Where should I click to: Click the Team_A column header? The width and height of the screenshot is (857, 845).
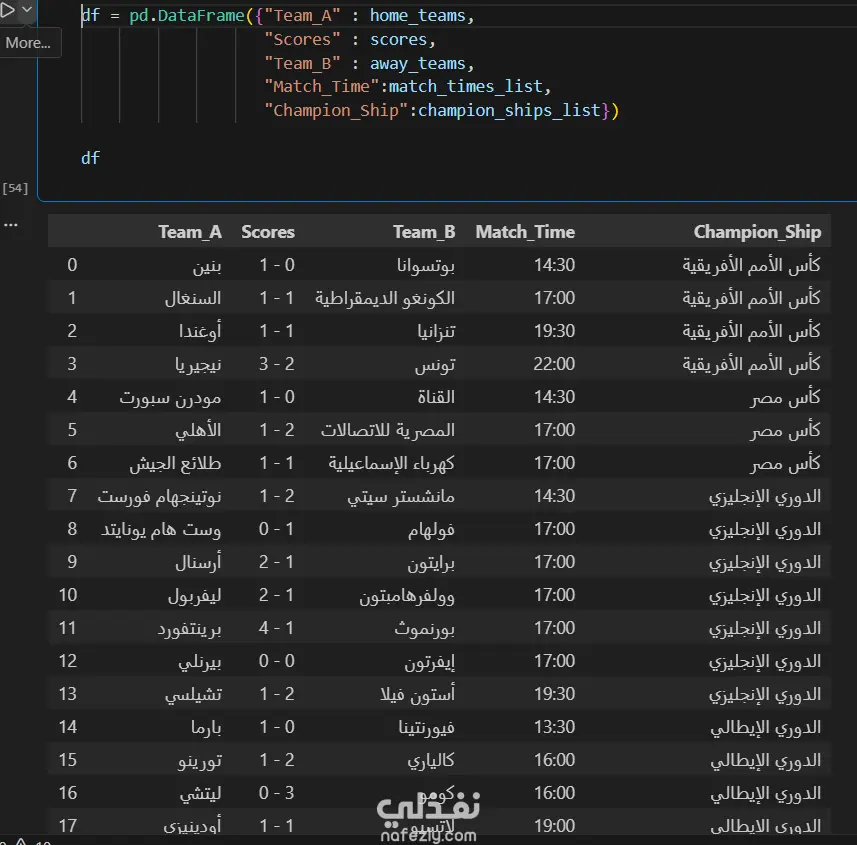pyautogui.click(x=190, y=232)
